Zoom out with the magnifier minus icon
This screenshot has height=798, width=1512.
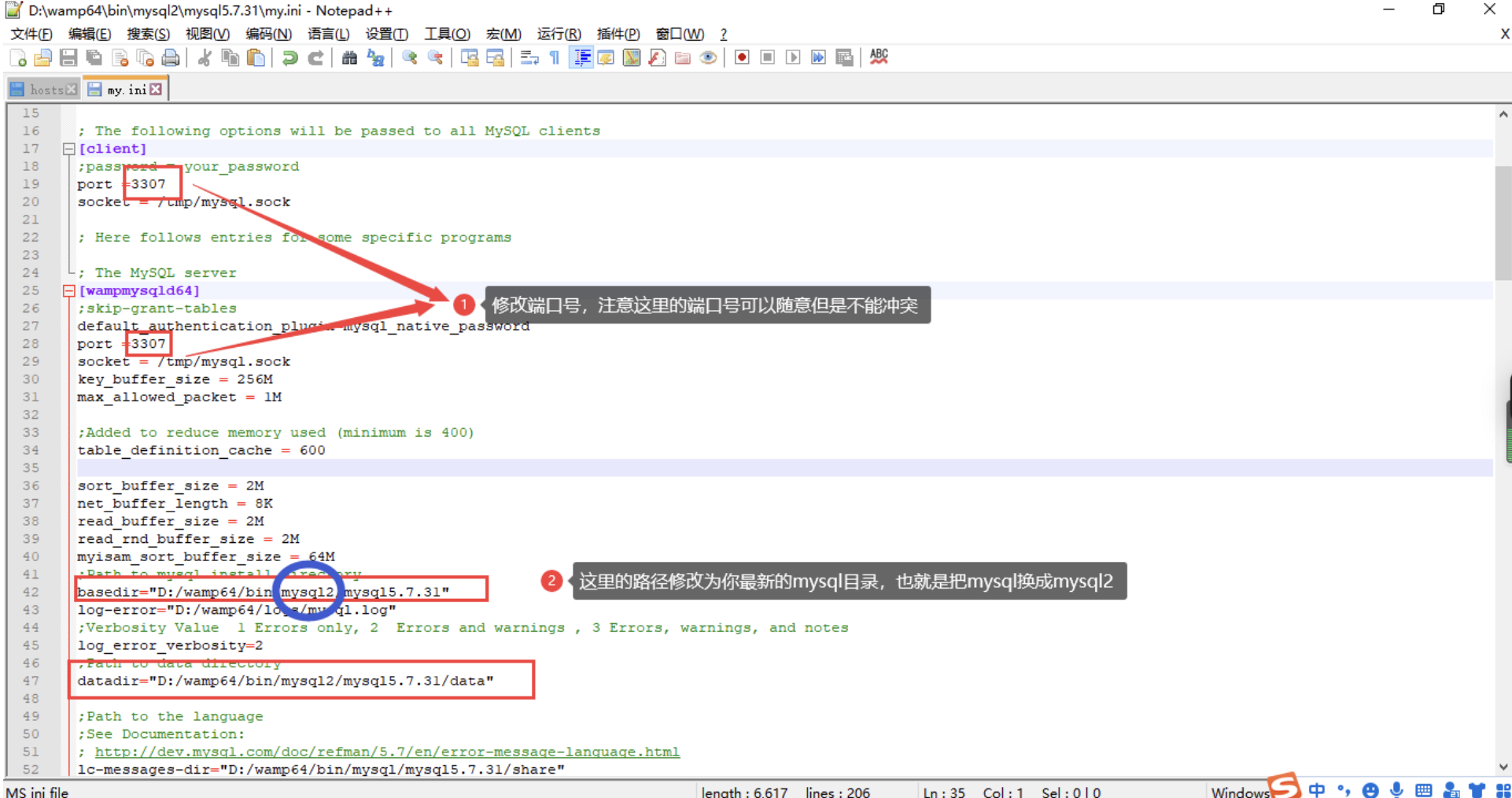[x=435, y=57]
